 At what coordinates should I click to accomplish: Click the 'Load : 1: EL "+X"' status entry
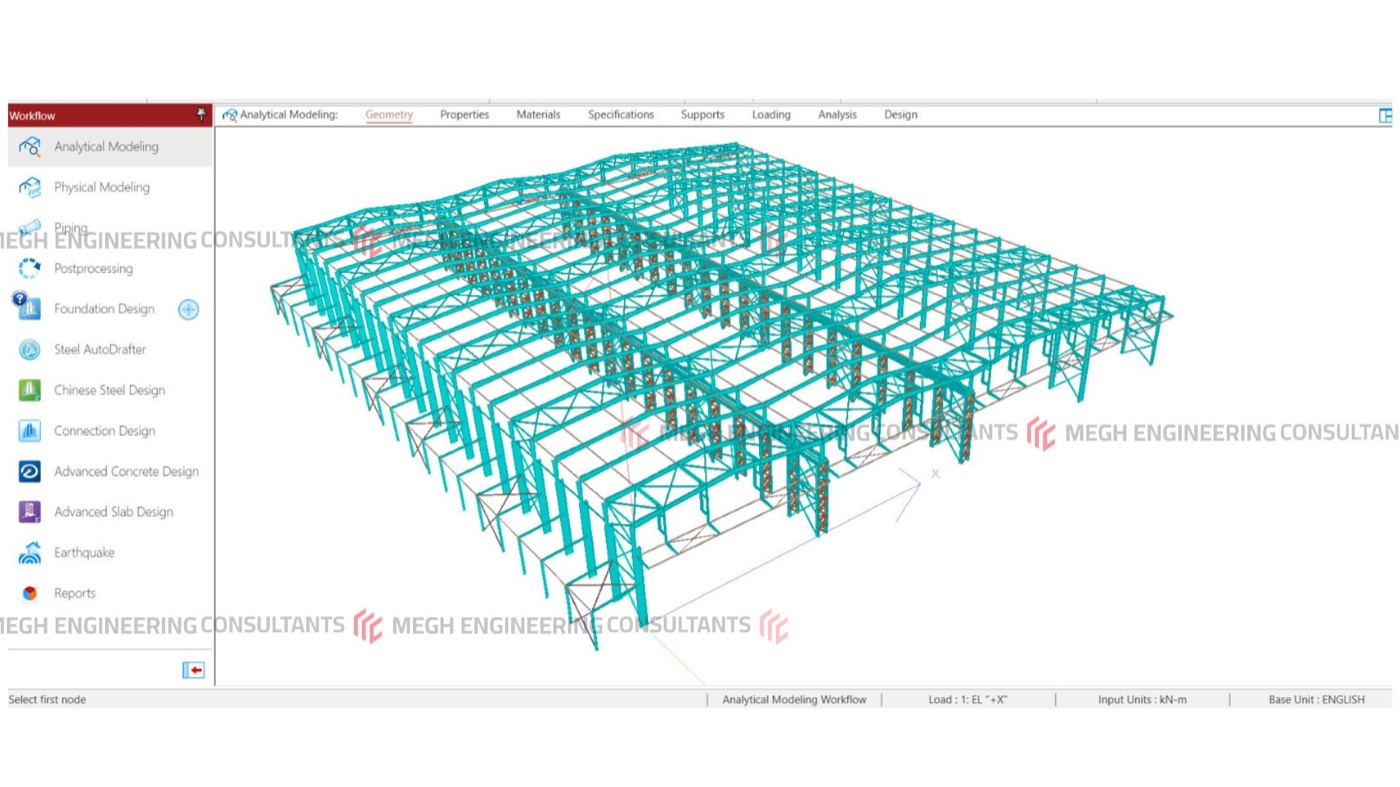click(x=967, y=700)
